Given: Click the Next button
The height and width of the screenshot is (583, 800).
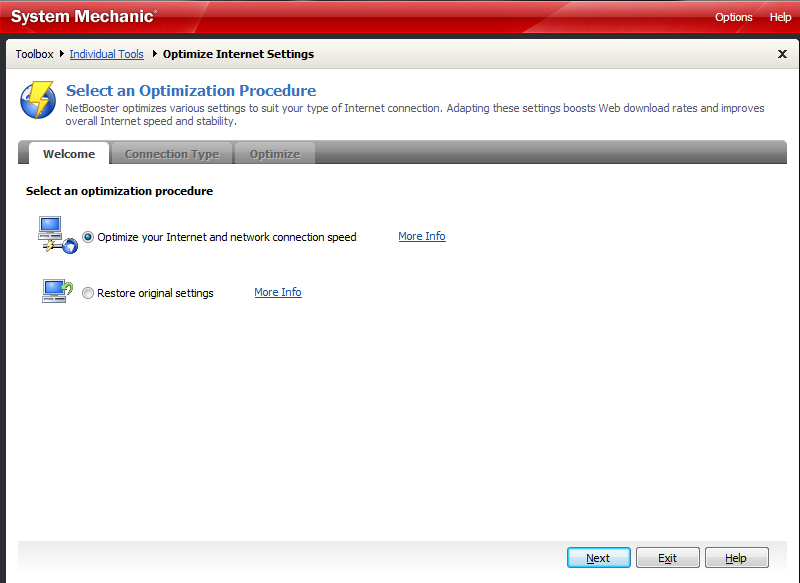Looking at the screenshot, I should [598, 557].
